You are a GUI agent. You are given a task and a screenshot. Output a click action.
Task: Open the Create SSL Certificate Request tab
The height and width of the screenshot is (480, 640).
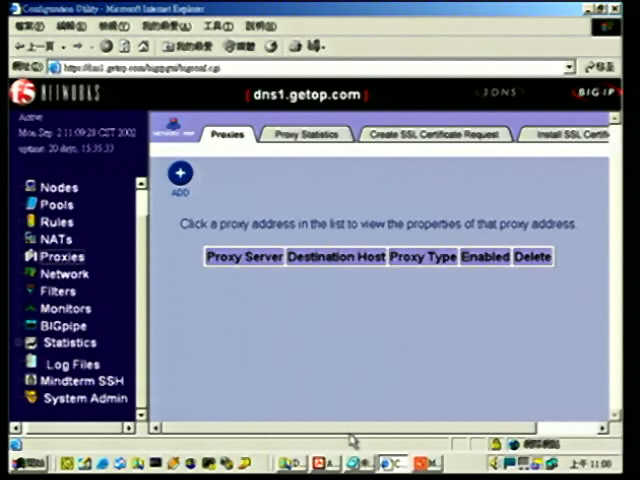(434, 134)
